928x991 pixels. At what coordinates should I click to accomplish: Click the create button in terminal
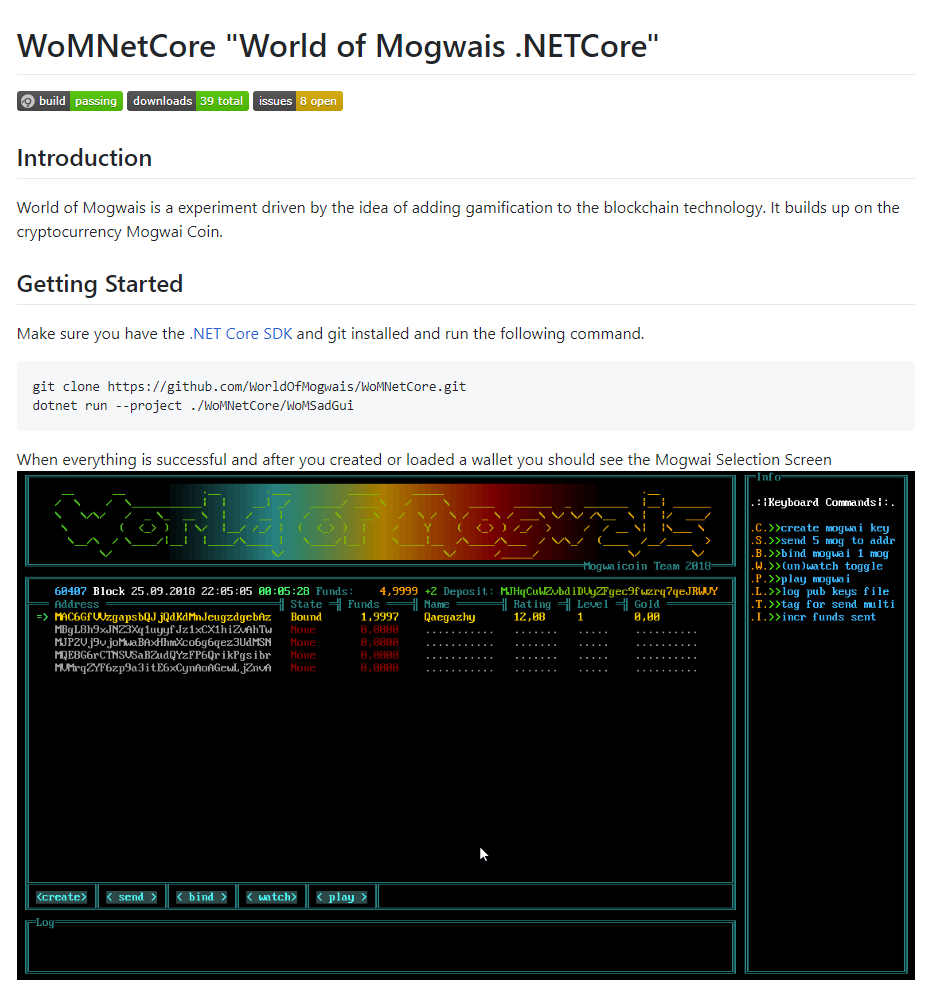point(61,897)
